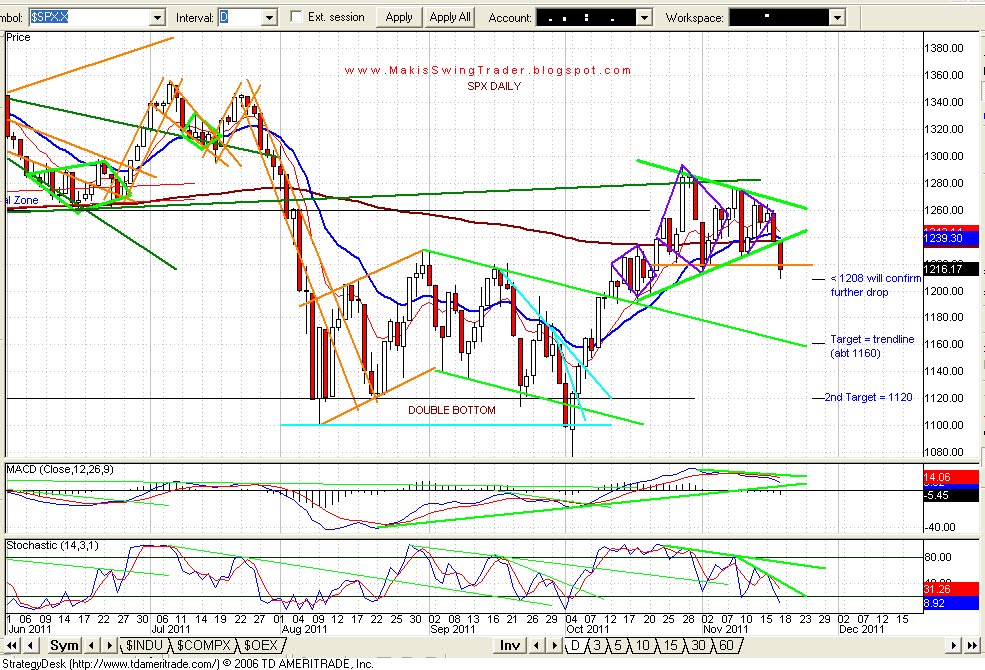The height and width of the screenshot is (670, 985).
Task: Click the blue Stochastic value 8.92
Action: 951,603
